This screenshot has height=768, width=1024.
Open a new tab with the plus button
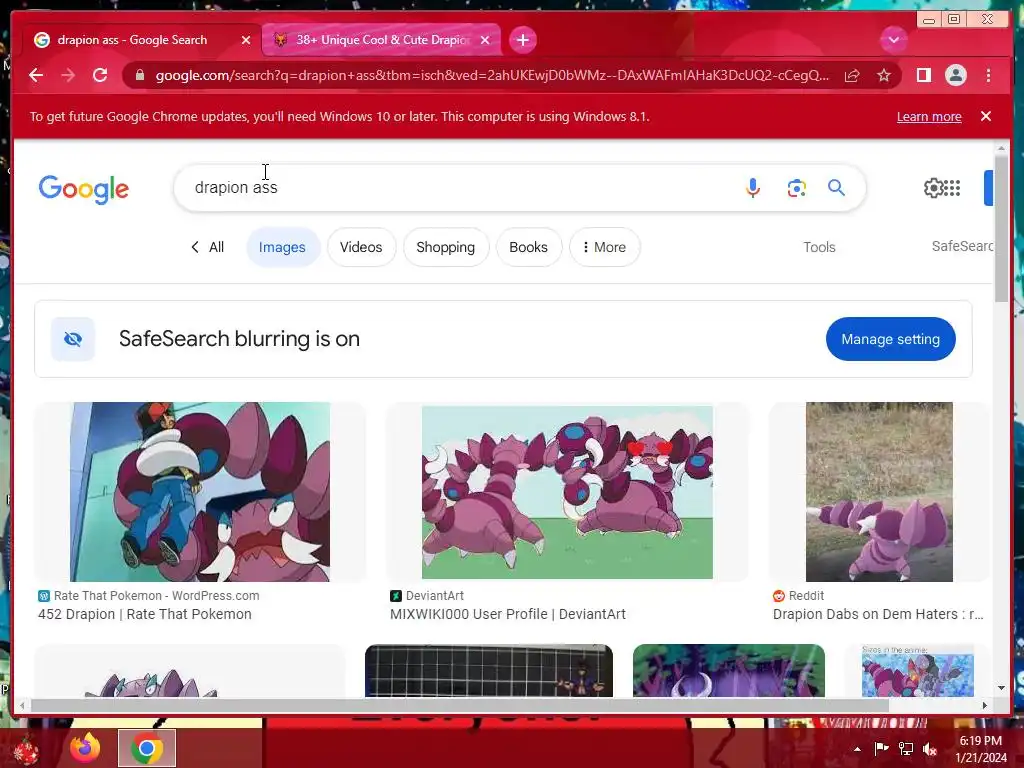click(522, 40)
